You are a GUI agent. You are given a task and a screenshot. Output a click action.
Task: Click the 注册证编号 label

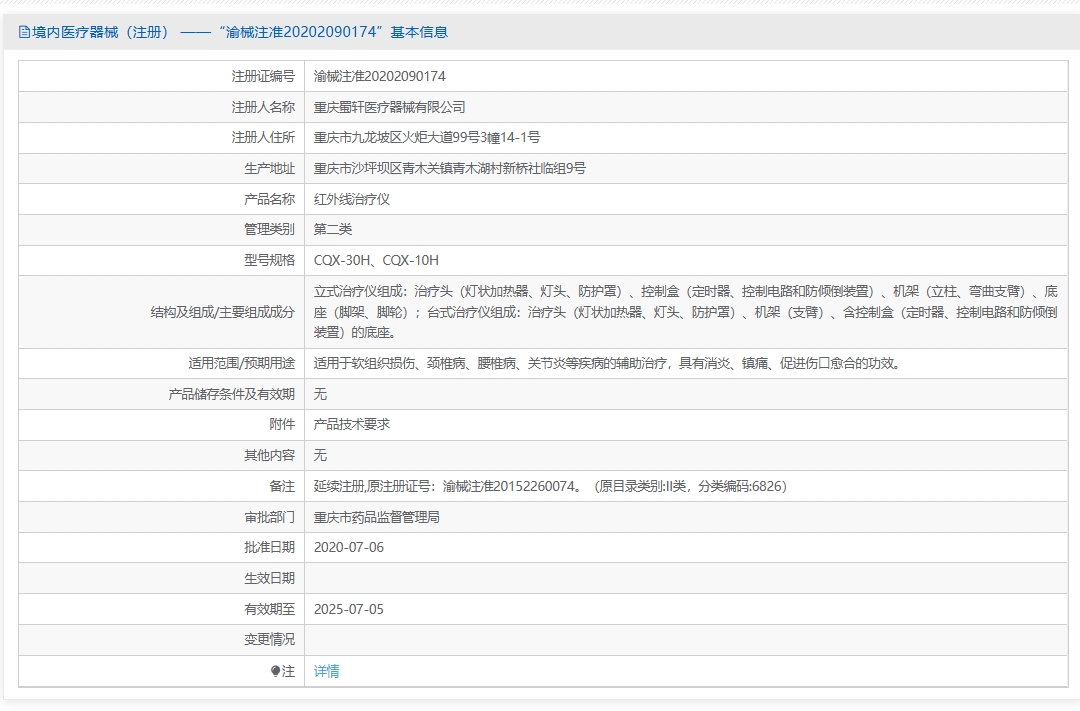pos(263,76)
